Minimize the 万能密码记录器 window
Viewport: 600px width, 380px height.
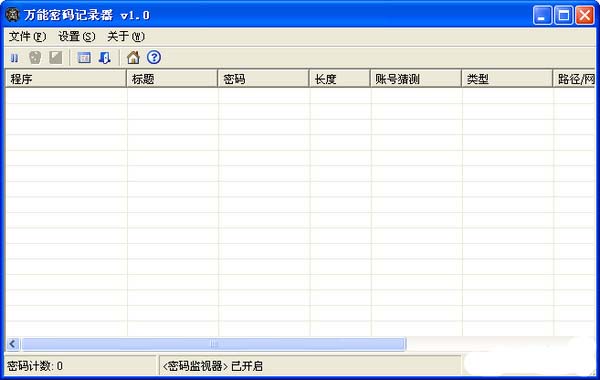[x=542, y=15]
